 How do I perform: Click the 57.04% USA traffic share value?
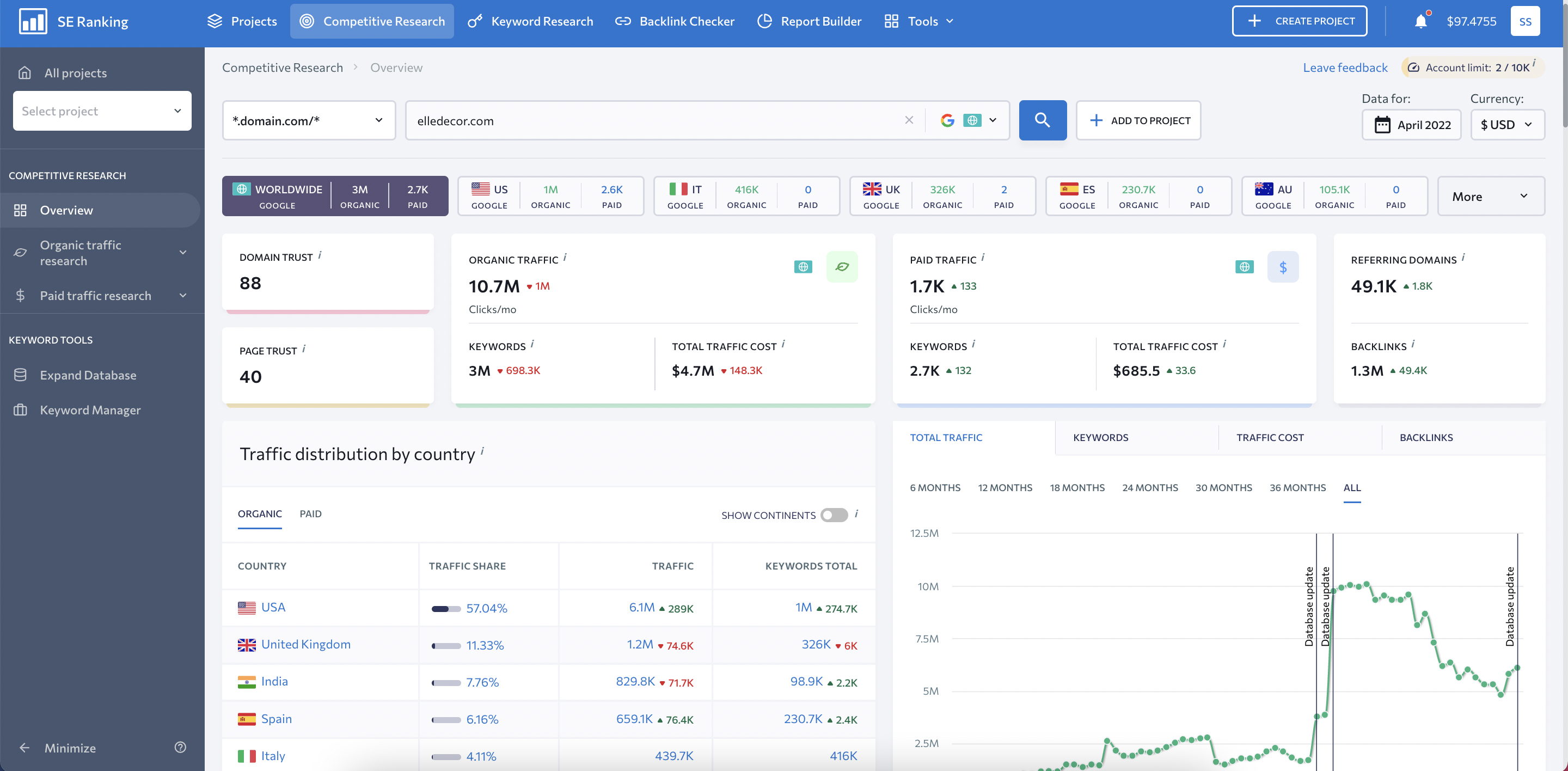click(x=486, y=608)
